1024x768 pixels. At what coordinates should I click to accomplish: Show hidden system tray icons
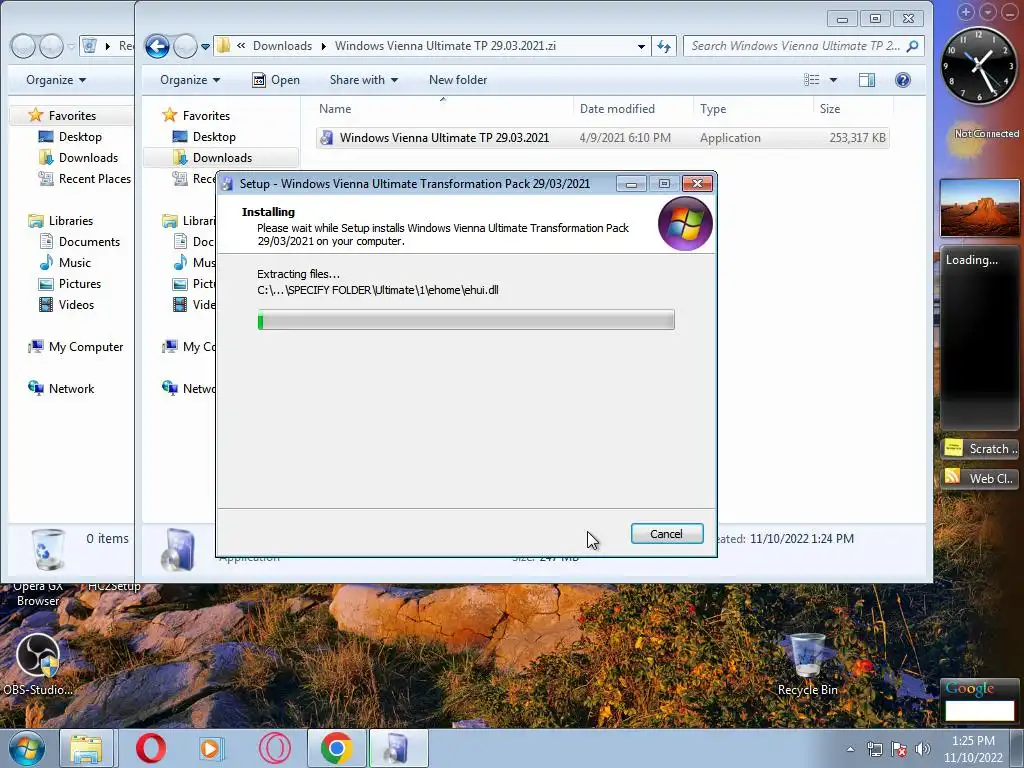tap(850, 749)
